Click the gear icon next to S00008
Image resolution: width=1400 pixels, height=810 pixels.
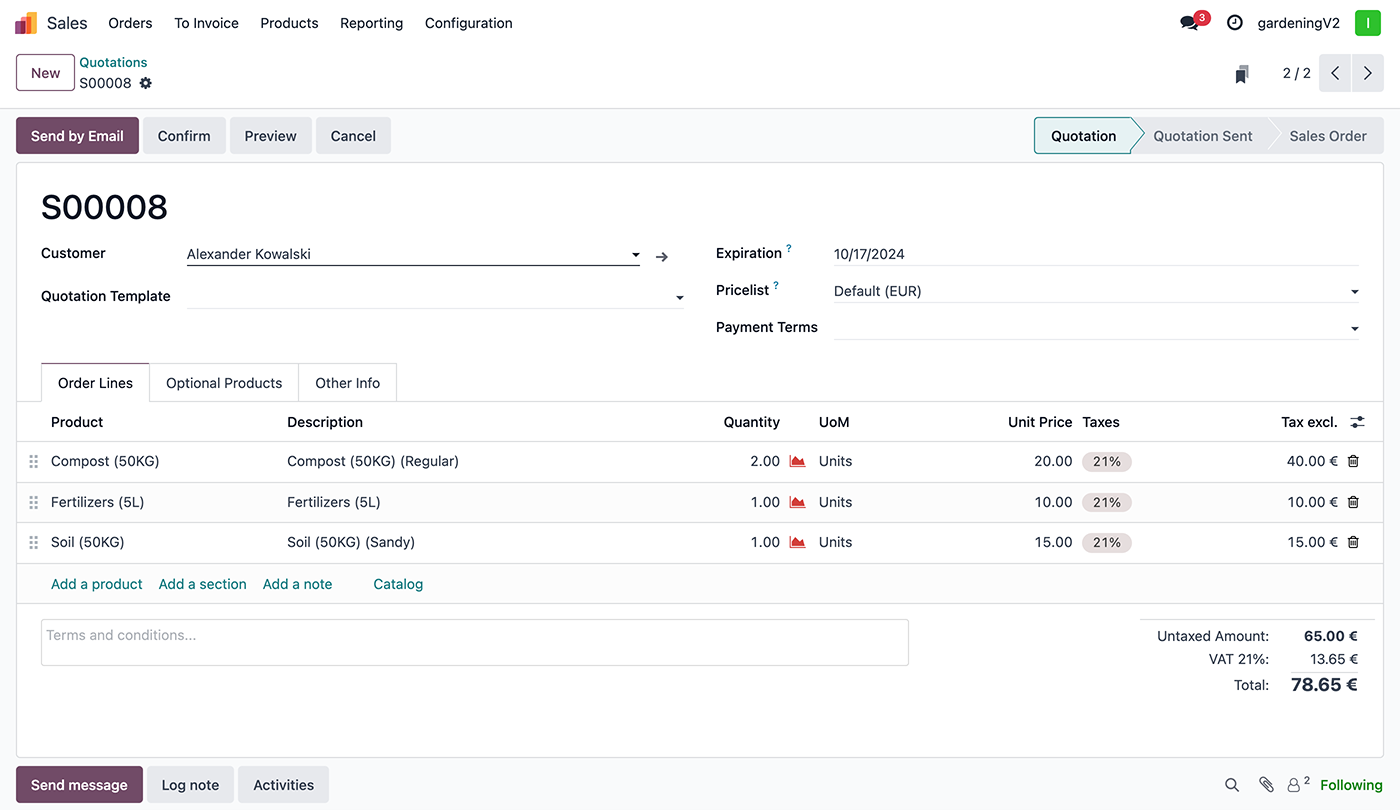point(146,83)
